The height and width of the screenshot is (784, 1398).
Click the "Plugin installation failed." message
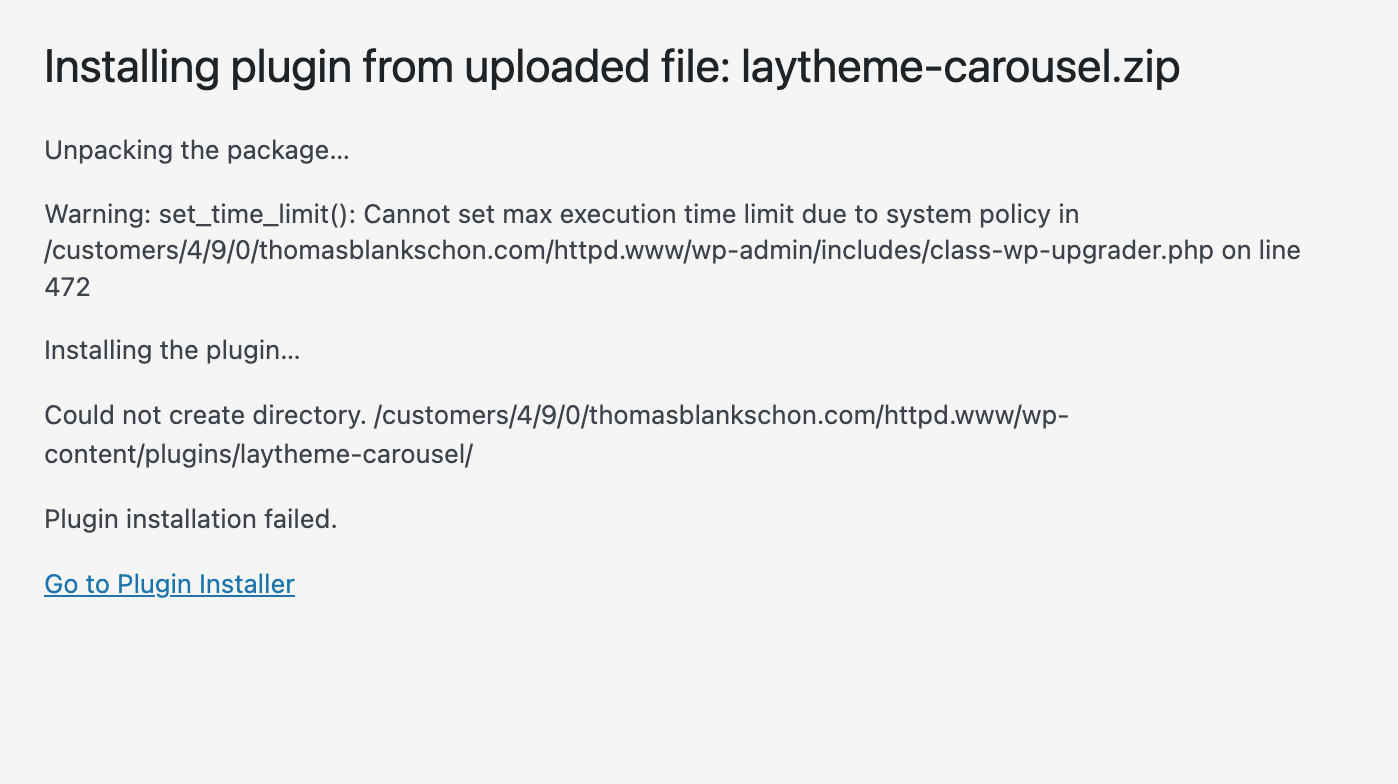point(190,519)
